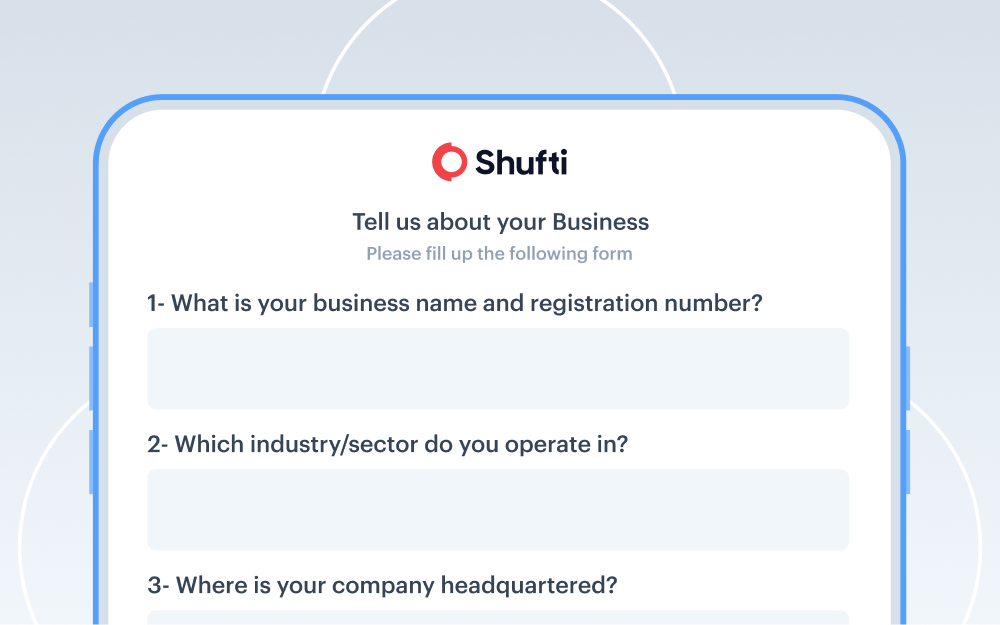The image size is (1000, 625).
Task: Focus the business name and registration input
Action: (498, 368)
